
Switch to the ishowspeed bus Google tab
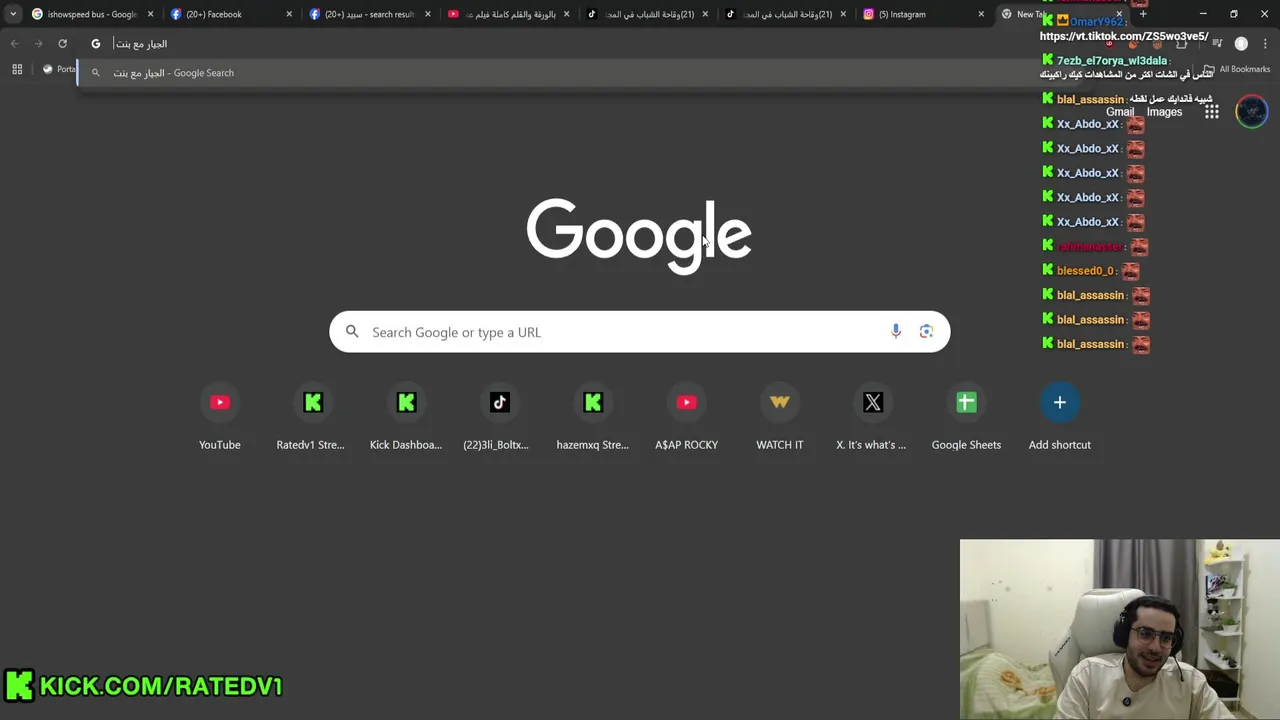point(90,14)
